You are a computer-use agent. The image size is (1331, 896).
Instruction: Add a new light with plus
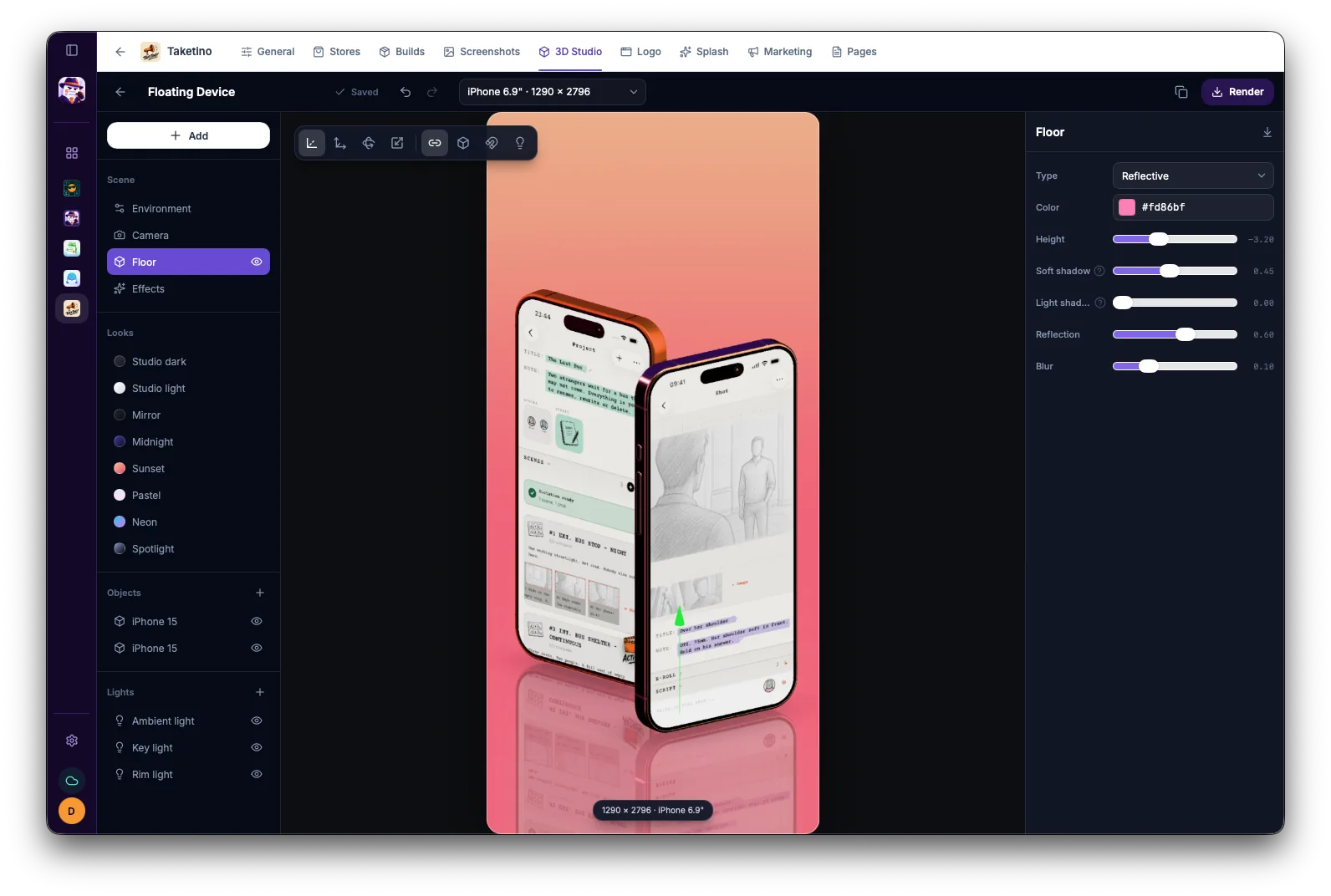(260, 692)
